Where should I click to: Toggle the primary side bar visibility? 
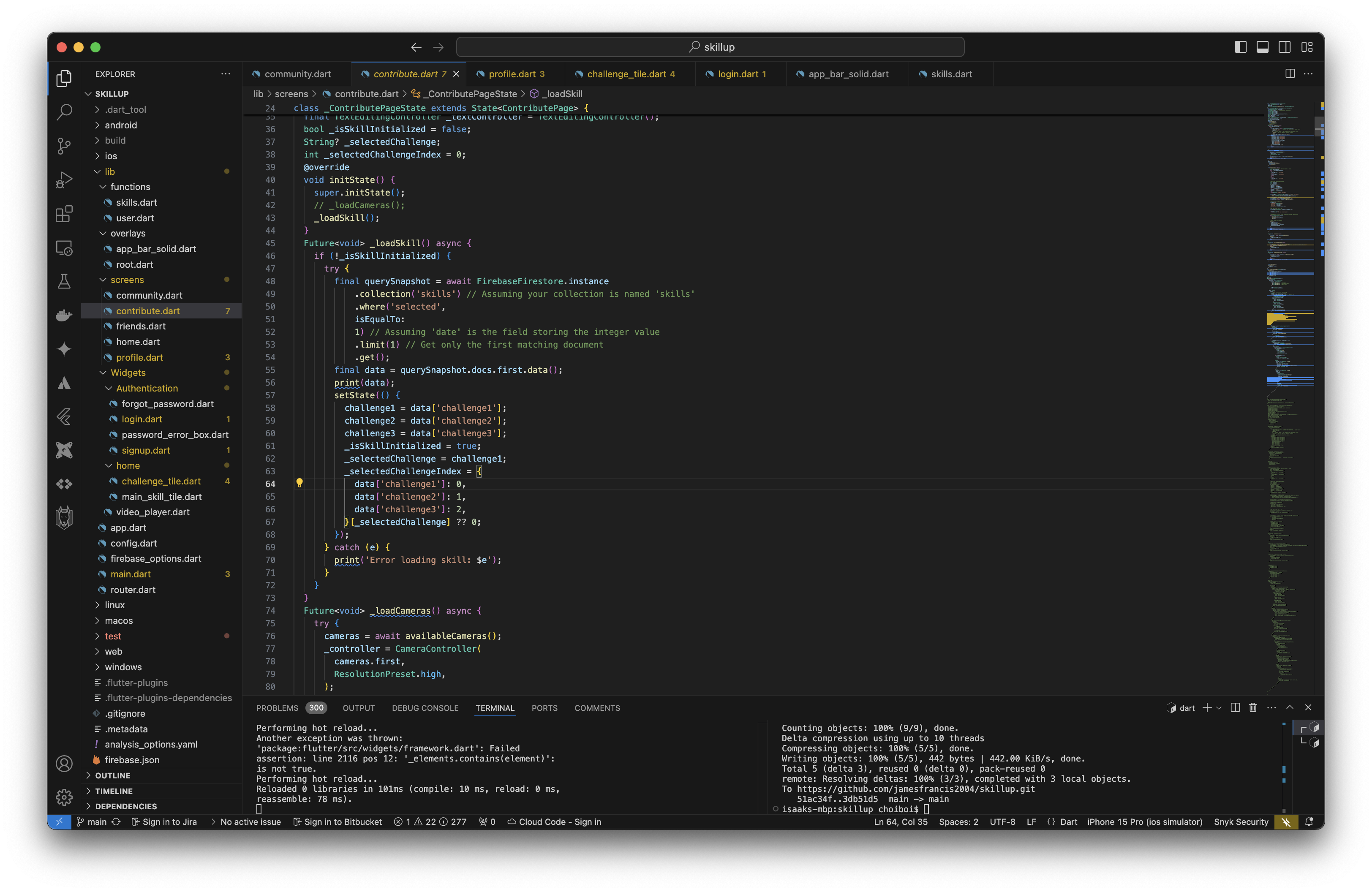coord(1241,47)
